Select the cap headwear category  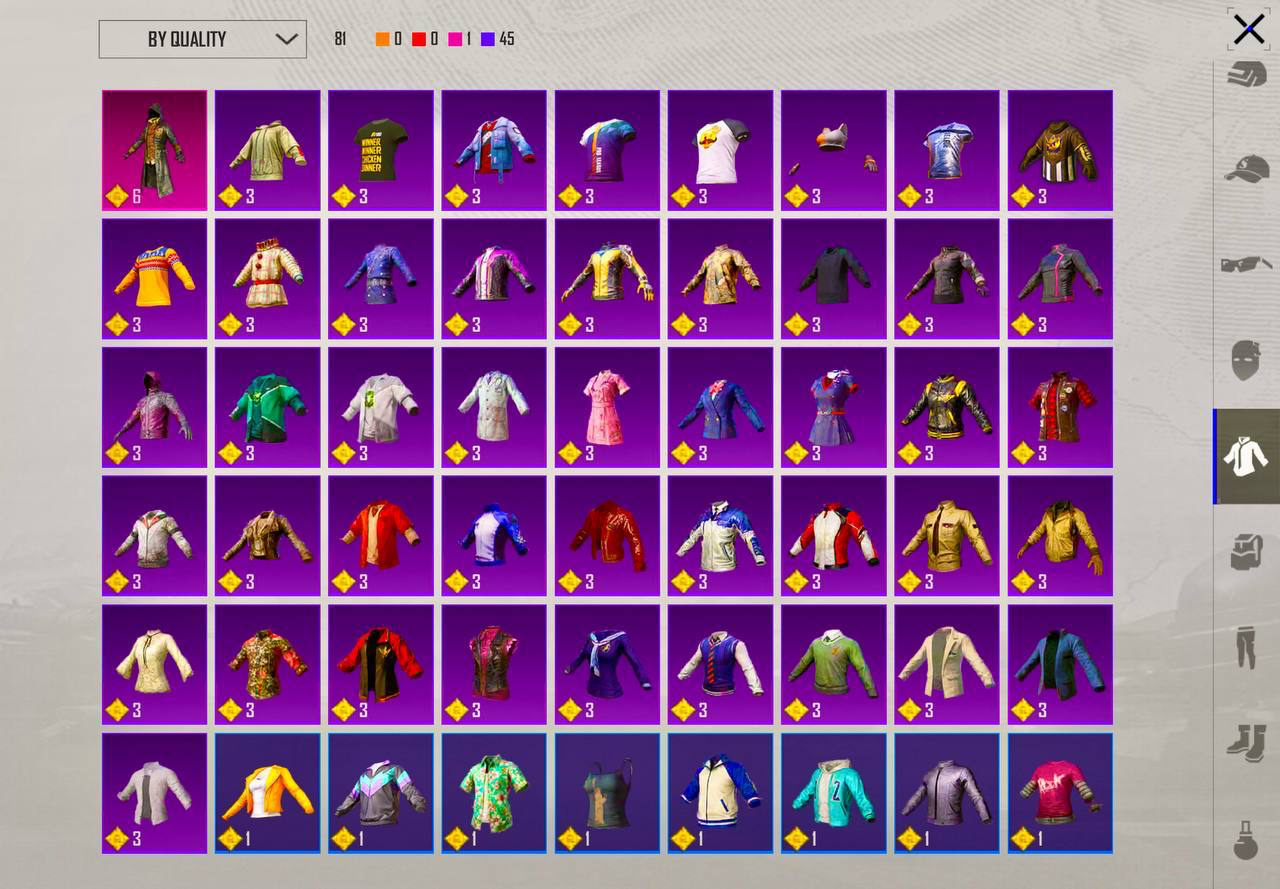[x=1246, y=168]
